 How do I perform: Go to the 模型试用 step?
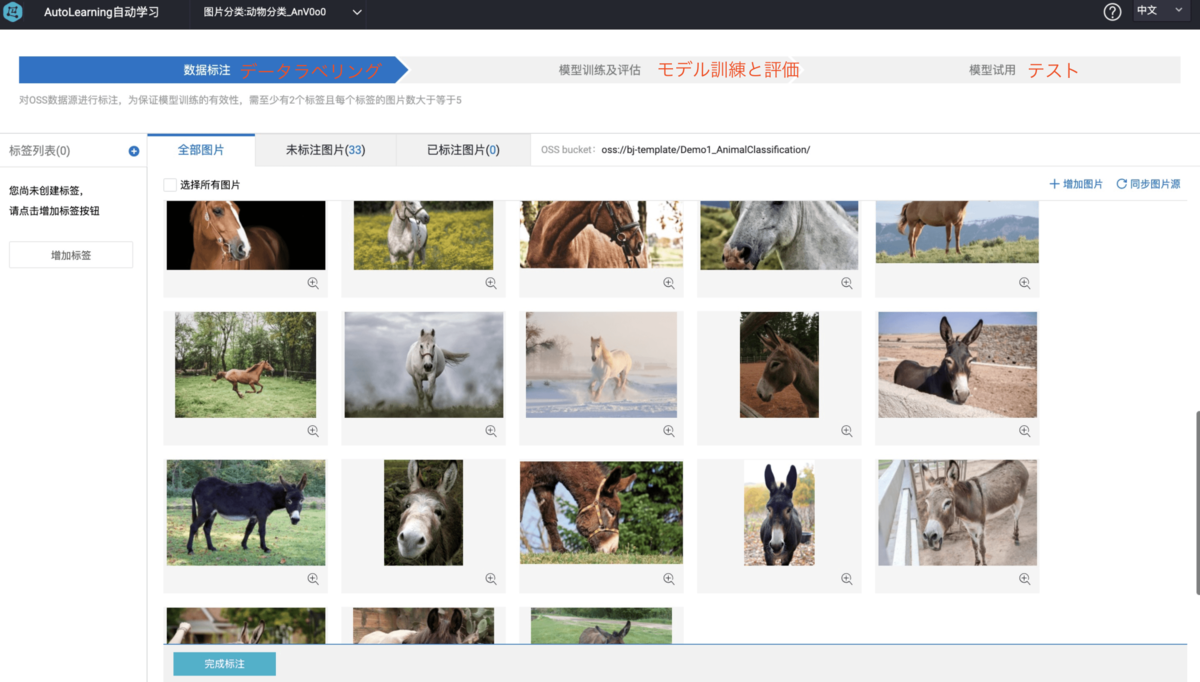tap(992, 70)
